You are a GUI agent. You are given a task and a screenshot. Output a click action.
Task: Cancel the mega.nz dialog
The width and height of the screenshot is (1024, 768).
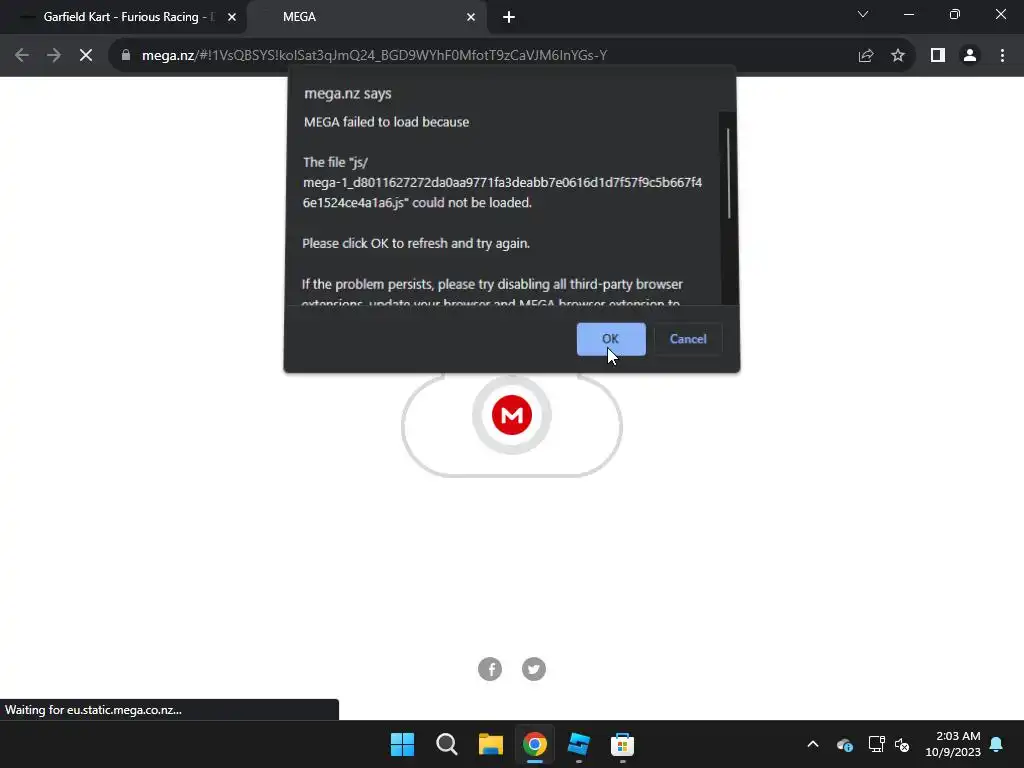pos(688,339)
